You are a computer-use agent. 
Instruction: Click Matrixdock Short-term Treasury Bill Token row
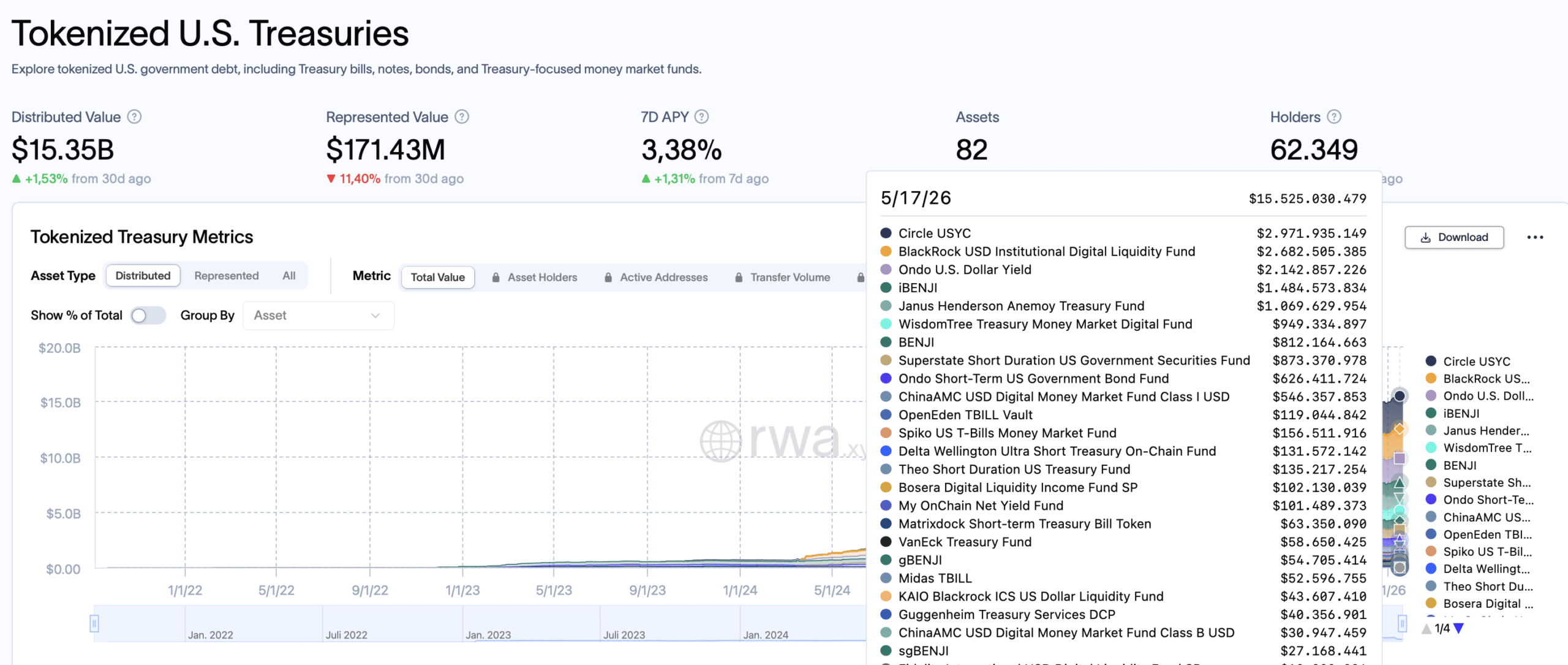coord(1123,523)
